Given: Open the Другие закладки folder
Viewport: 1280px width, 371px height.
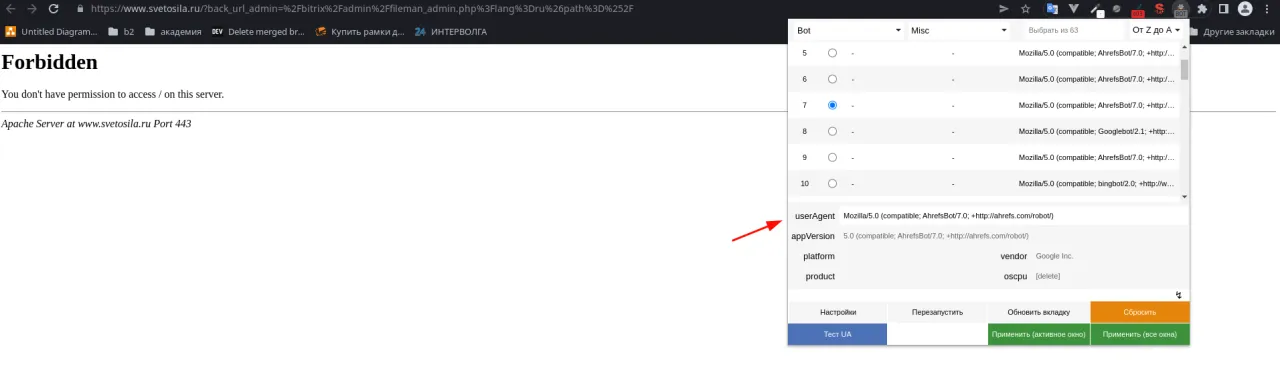Looking at the screenshot, I should coord(1232,31).
